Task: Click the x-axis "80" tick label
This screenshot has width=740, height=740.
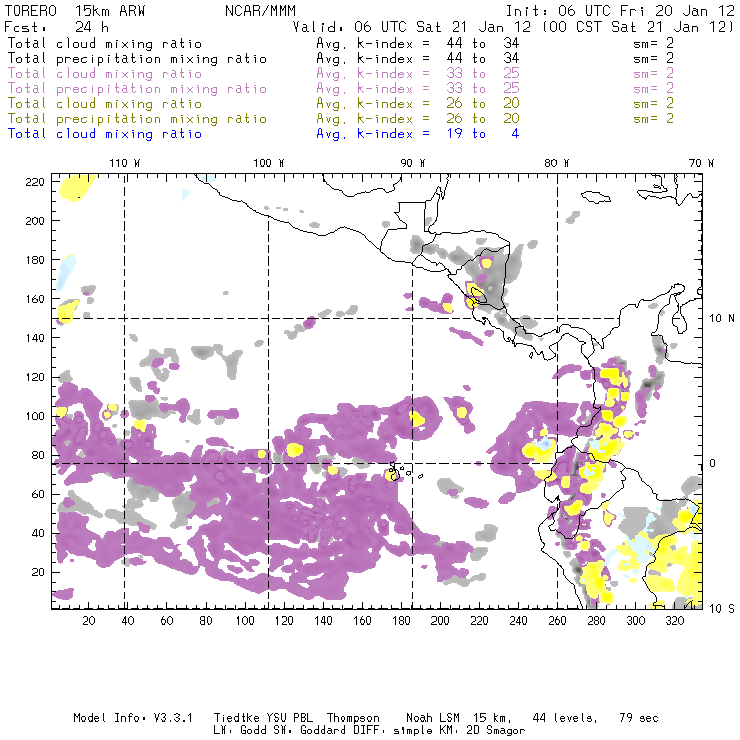Action: pyautogui.click(x=206, y=621)
